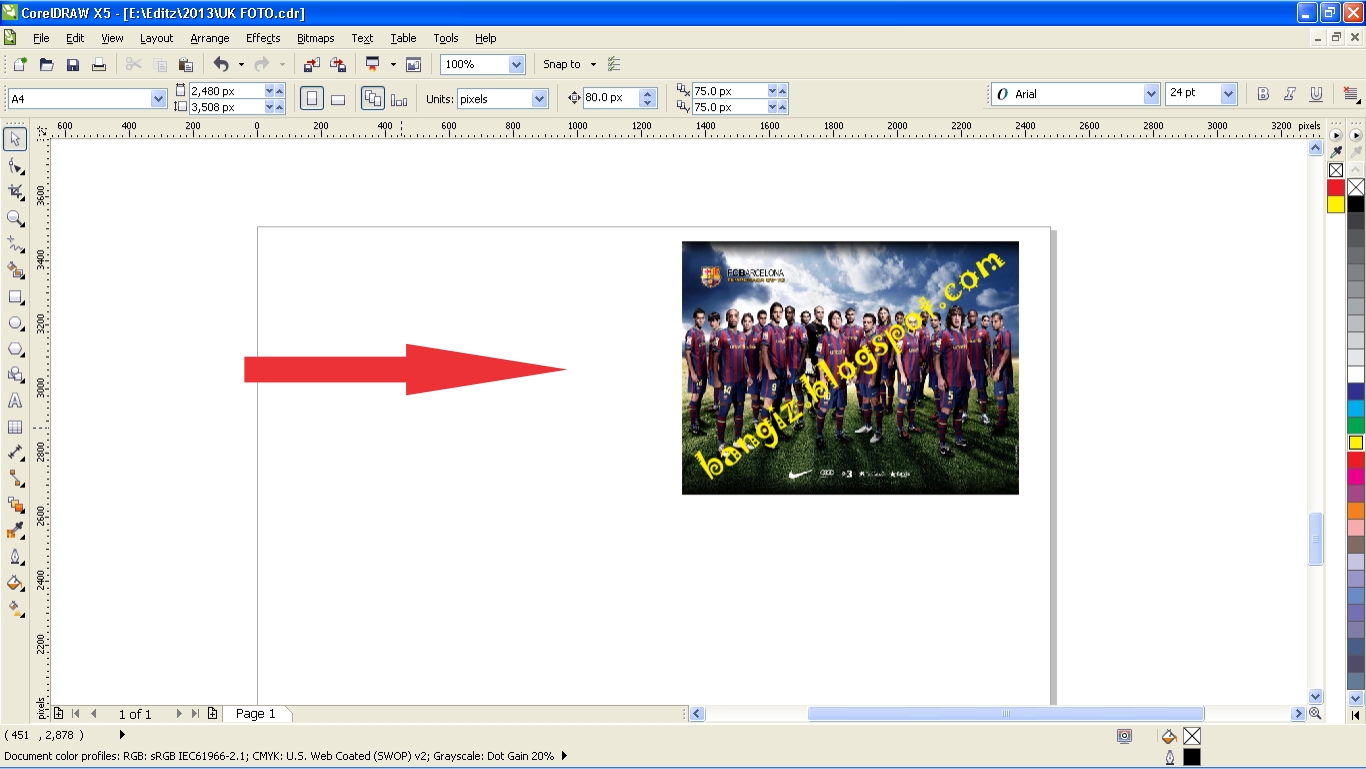Screen dimensions: 1366x769
Task: Open the Bitmaps menu
Action: pyautogui.click(x=315, y=38)
